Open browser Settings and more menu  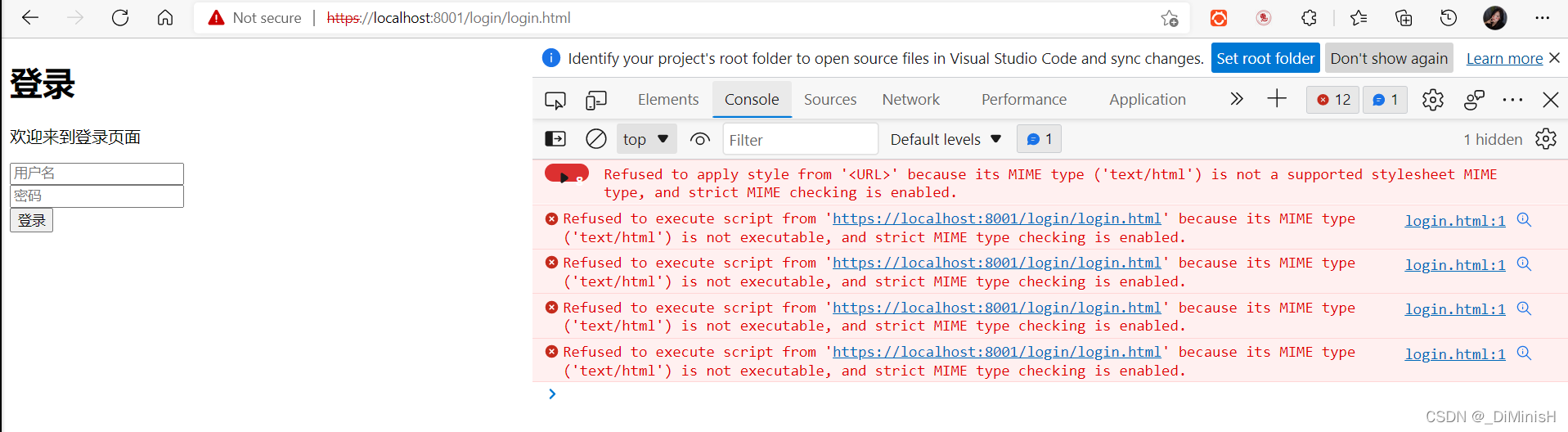[1543, 18]
